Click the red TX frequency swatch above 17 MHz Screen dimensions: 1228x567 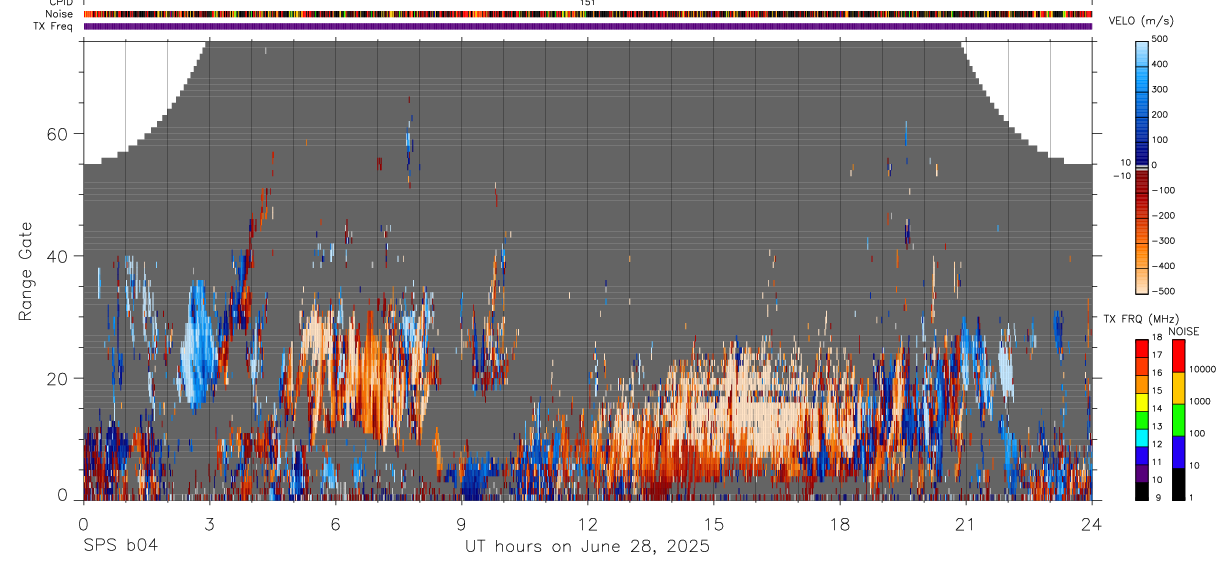tap(1142, 347)
